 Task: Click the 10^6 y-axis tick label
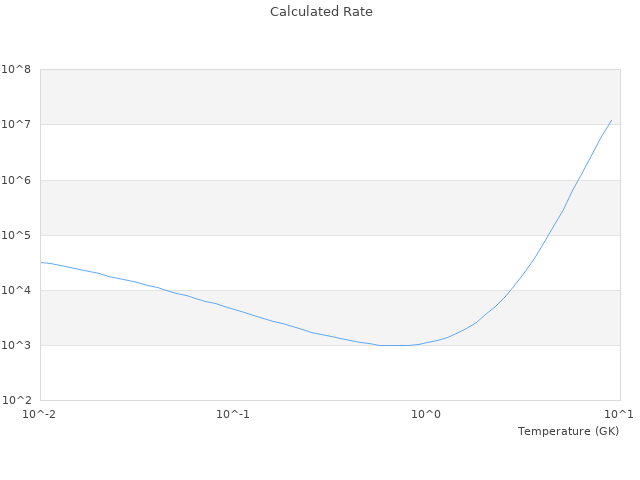[x=16, y=180]
